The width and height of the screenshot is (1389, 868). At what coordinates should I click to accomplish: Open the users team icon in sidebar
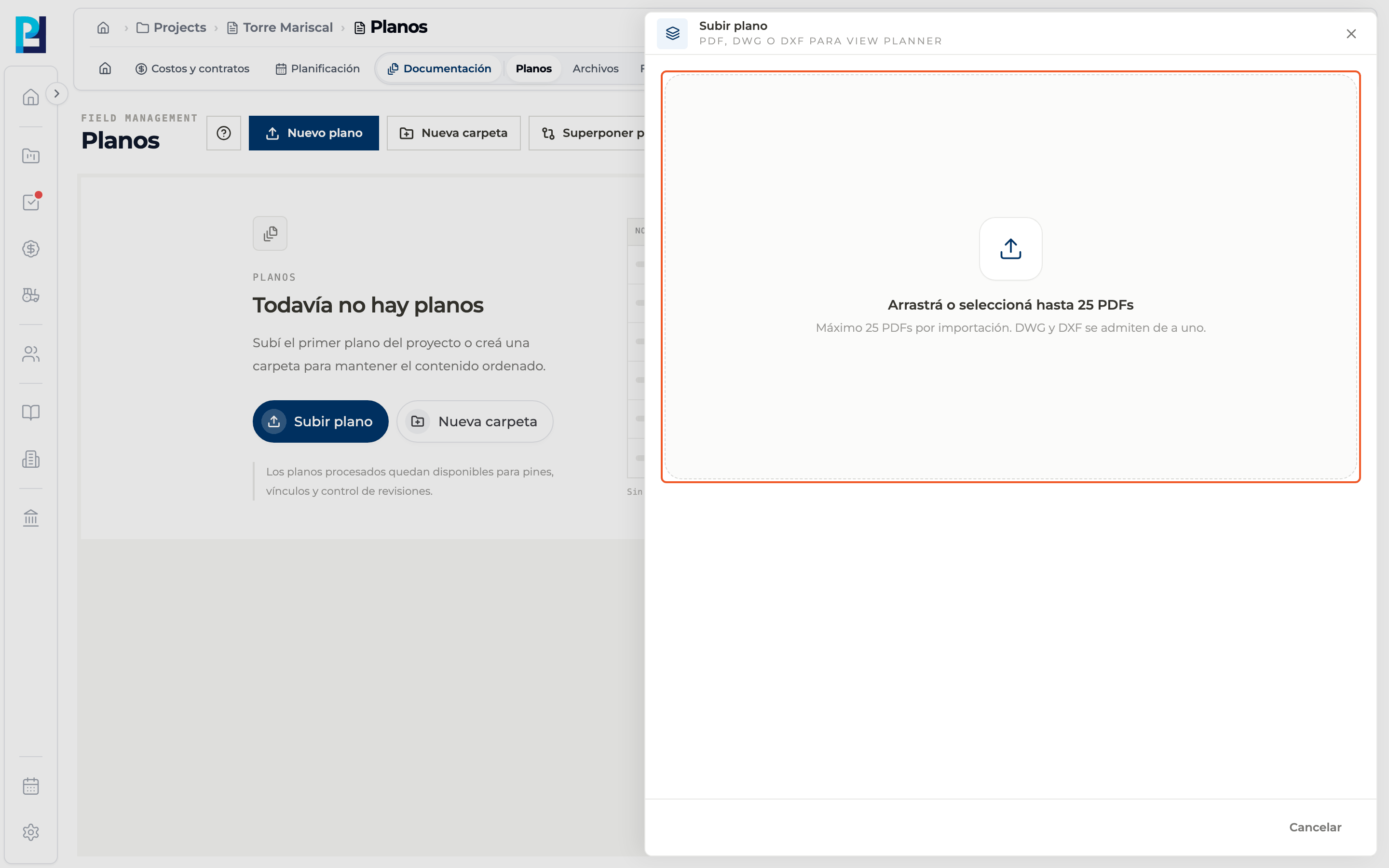[30, 354]
